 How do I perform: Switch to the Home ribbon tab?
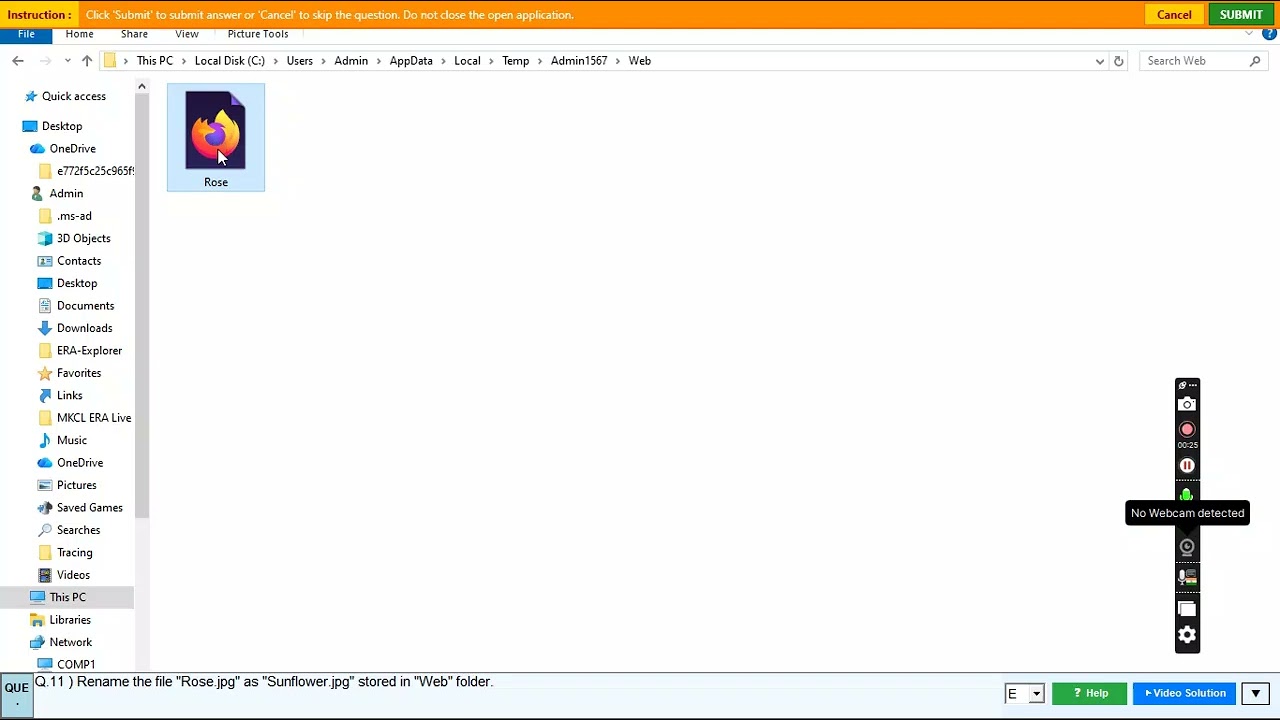click(x=79, y=34)
